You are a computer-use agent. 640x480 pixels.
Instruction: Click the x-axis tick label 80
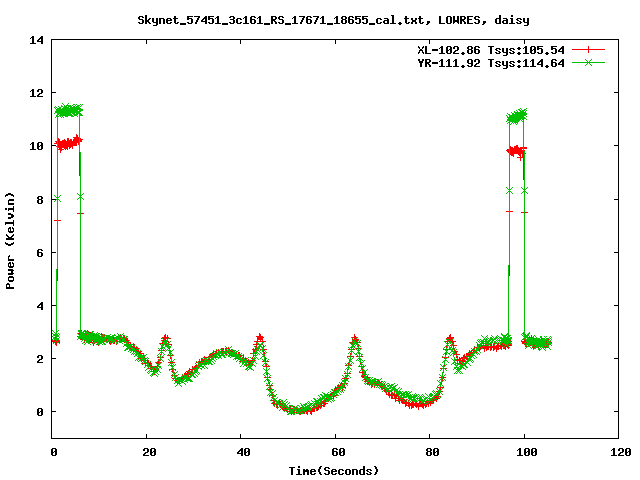[x=433, y=452]
